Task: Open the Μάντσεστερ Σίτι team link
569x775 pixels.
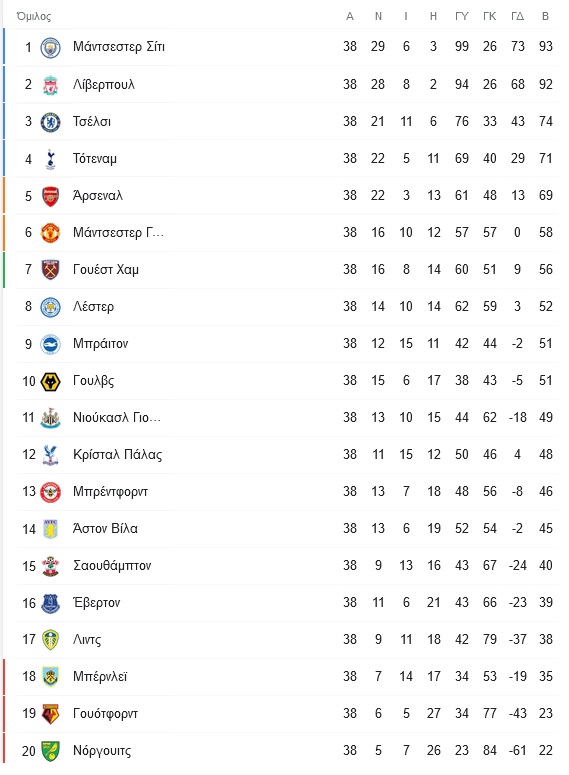Action: click(x=119, y=46)
